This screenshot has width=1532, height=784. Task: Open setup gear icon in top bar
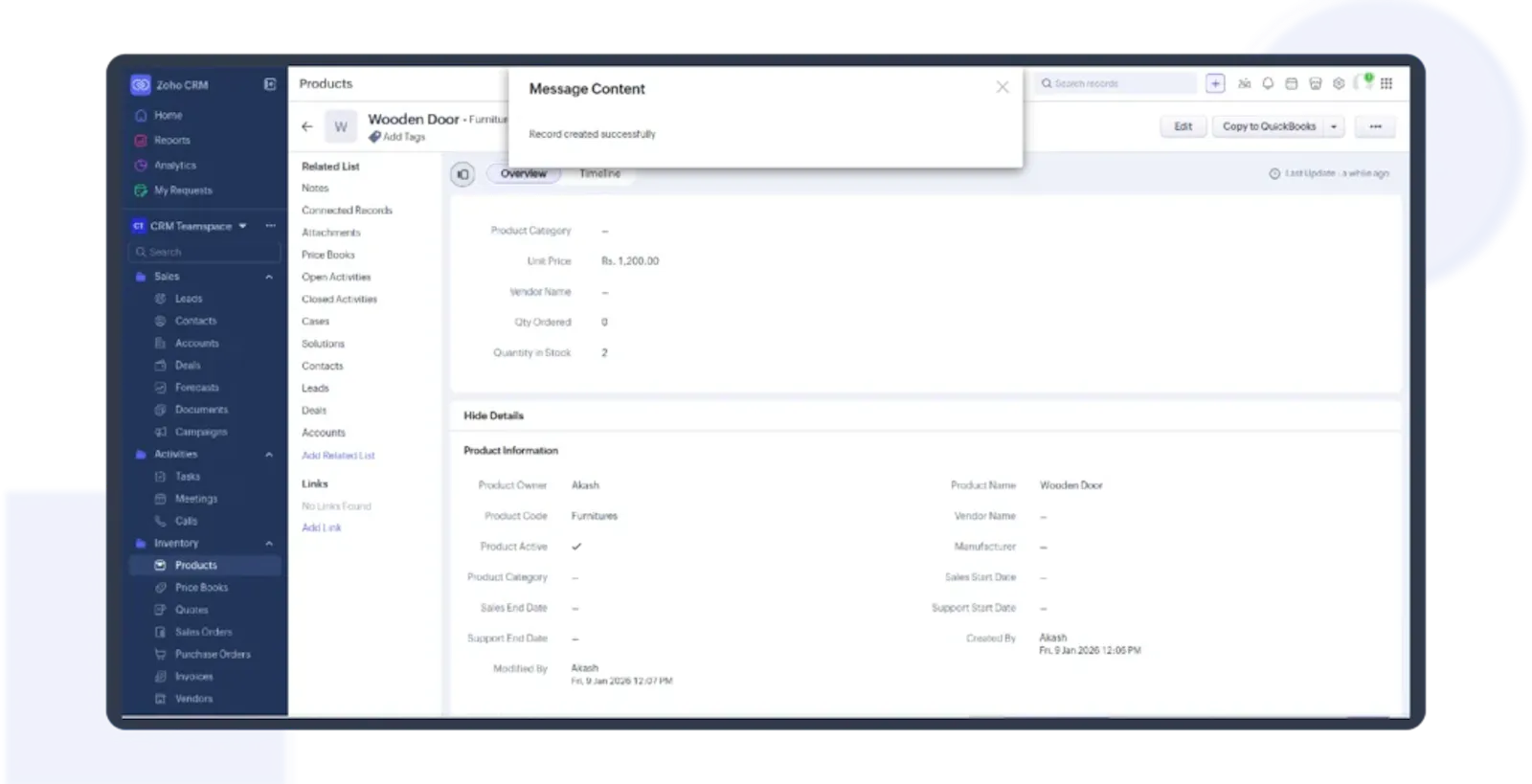pos(1339,83)
